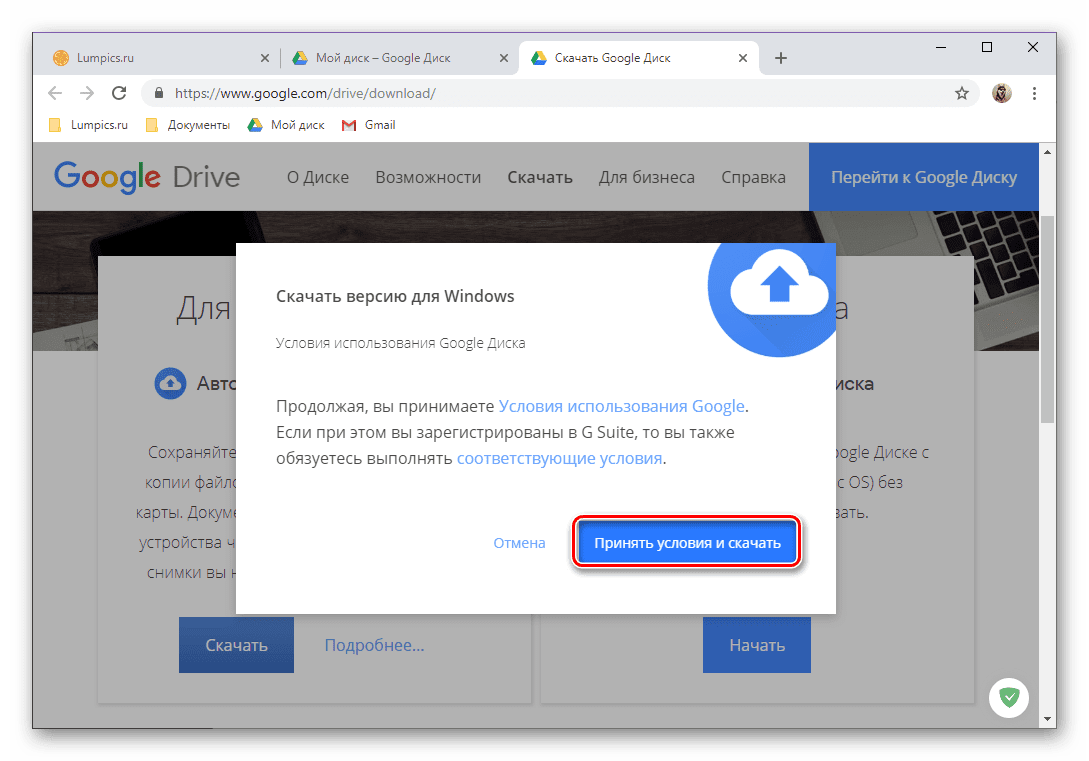
Task: Click the vertical scrollbar thumb
Action: [x=1047, y=319]
